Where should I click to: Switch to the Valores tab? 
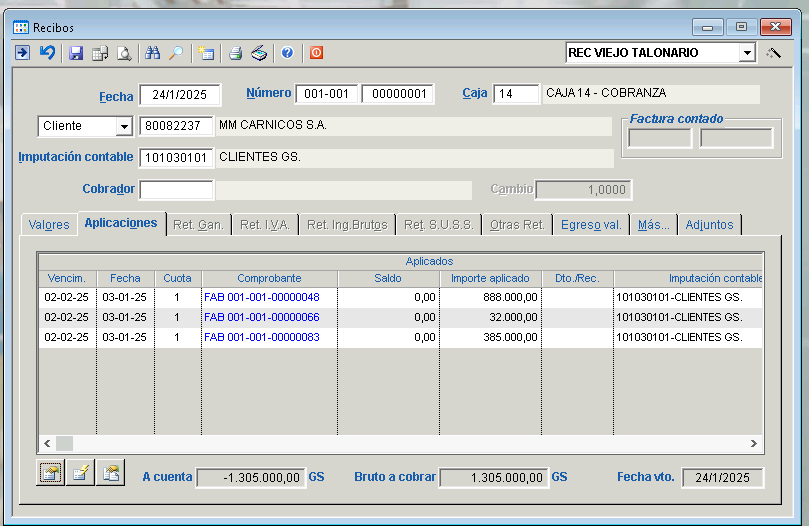tap(49, 225)
